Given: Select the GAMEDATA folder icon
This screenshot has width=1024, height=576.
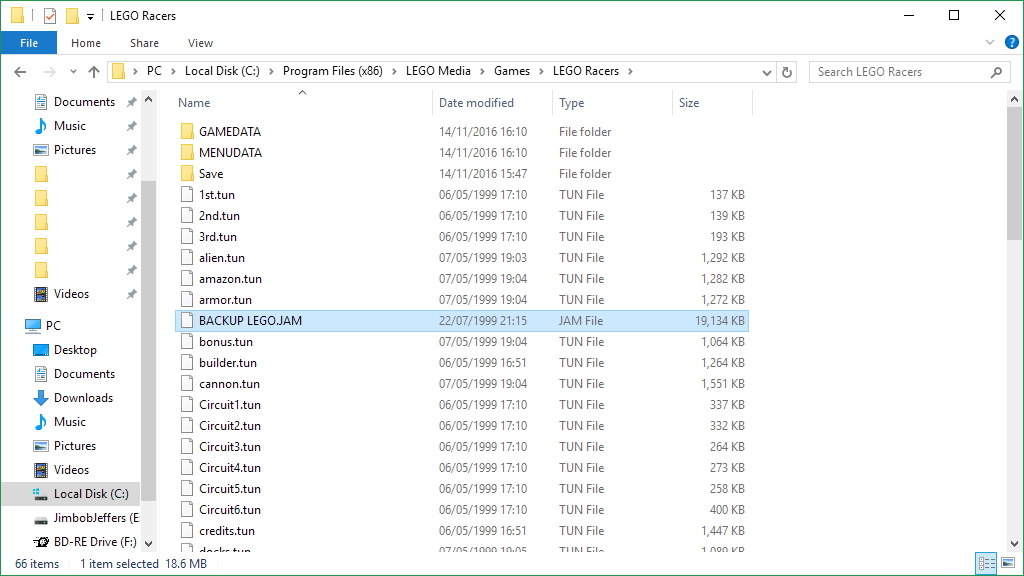Looking at the screenshot, I should [187, 131].
